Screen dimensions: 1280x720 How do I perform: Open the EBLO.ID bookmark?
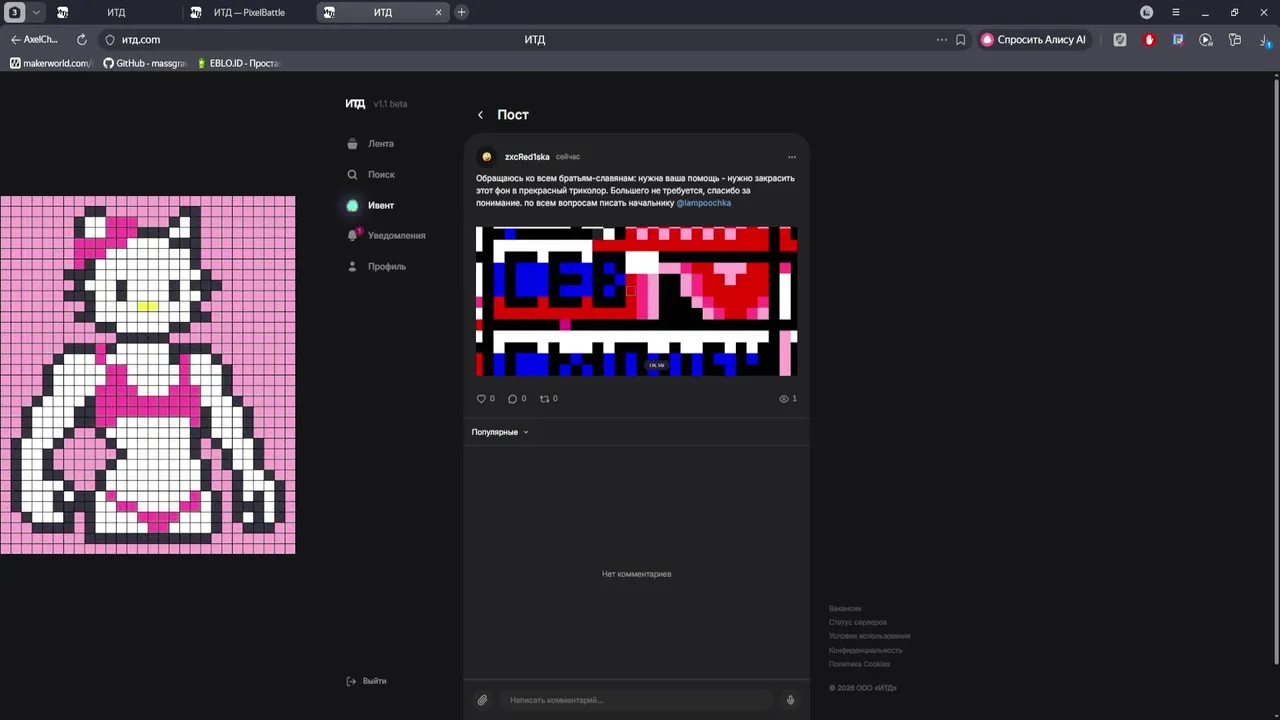coord(239,63)
